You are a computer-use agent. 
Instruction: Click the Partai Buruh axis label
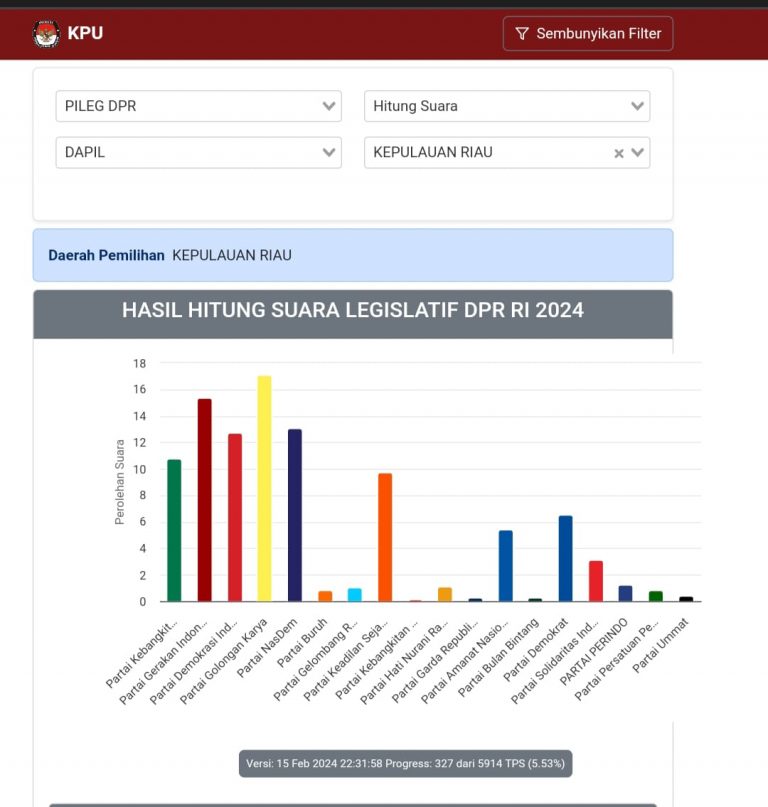point(302,643)
